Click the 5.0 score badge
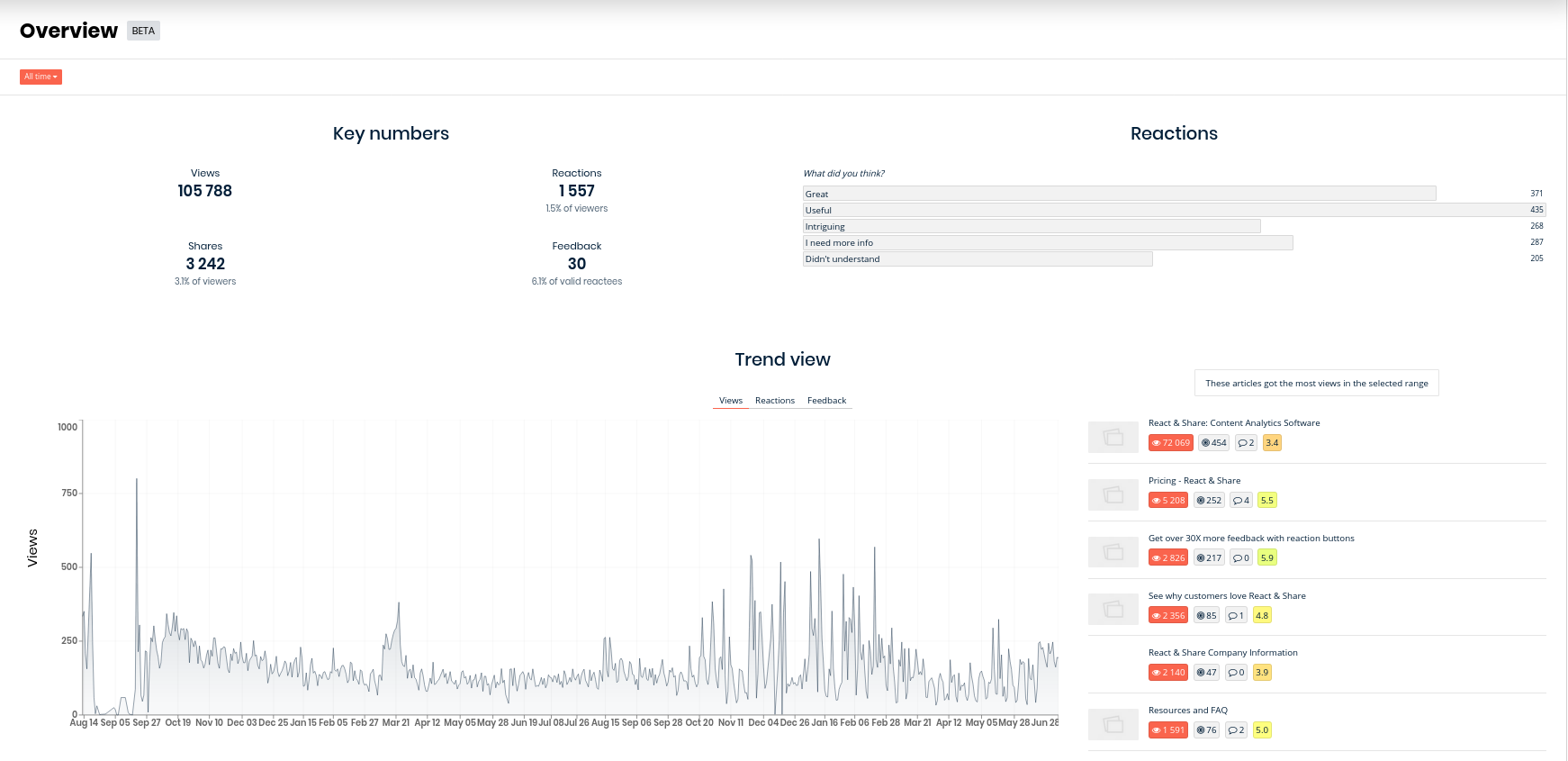This screenshot has height=761, width=1568. tap(1262, 730)
